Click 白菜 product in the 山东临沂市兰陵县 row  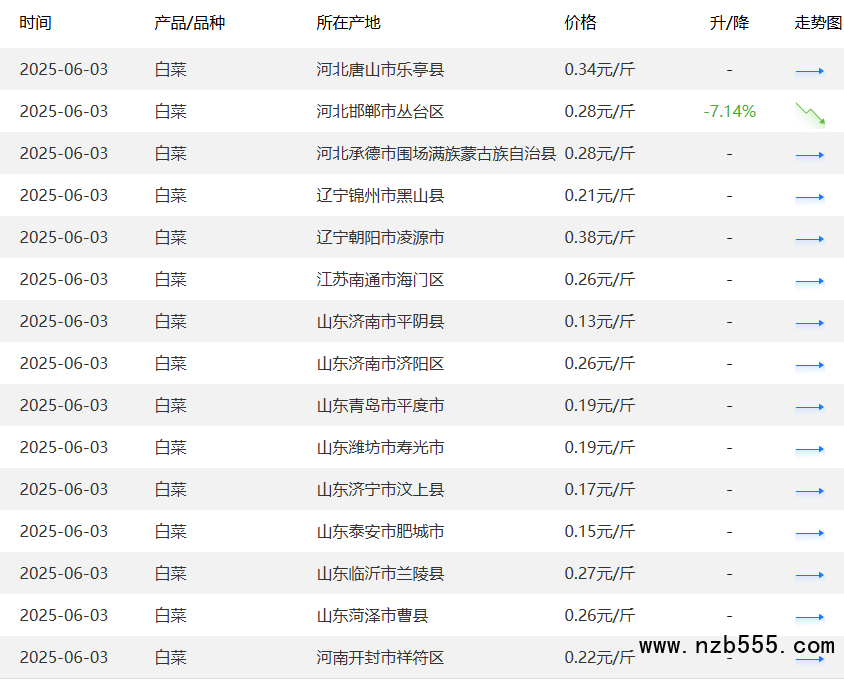click(x=170, y=573)
